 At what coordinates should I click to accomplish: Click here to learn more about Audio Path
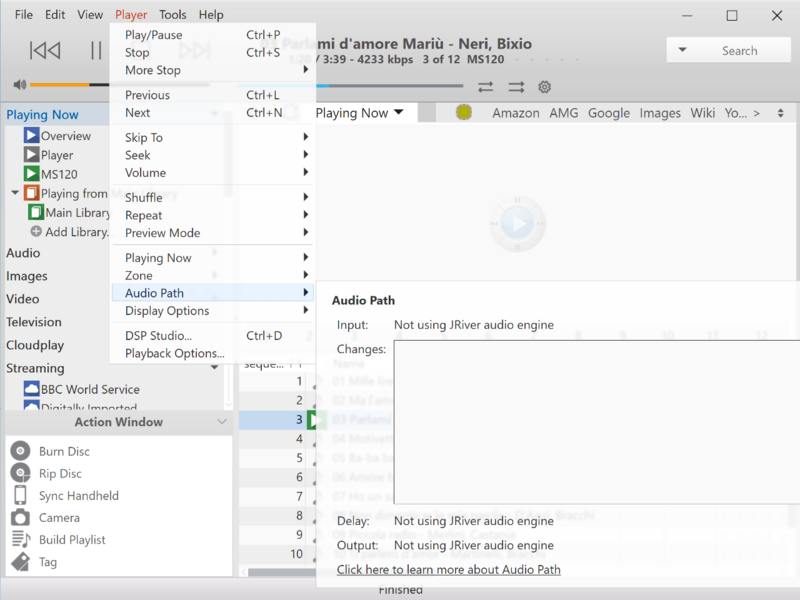click(448, 569)
